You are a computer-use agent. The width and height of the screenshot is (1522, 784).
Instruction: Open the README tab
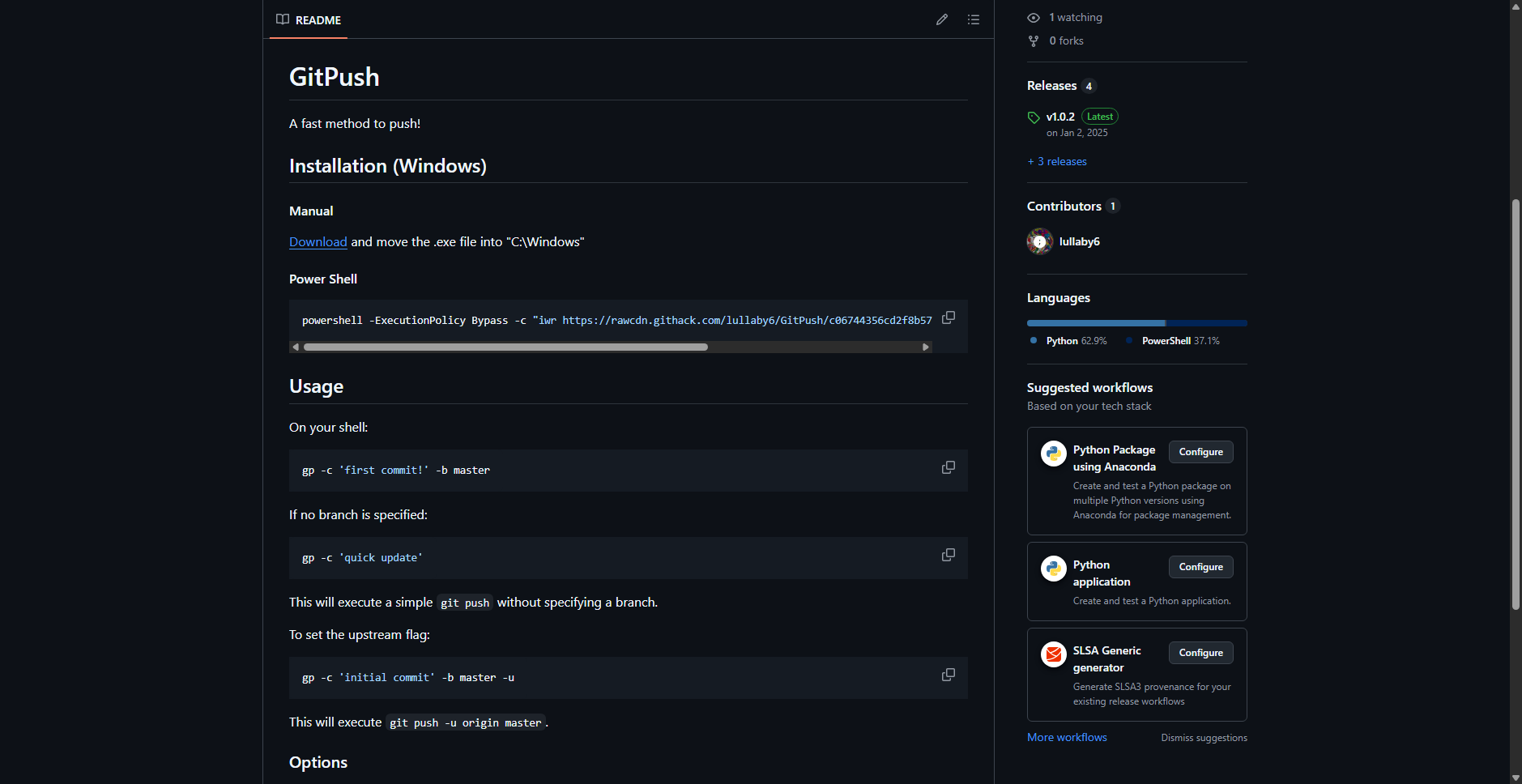click(309, 19)
